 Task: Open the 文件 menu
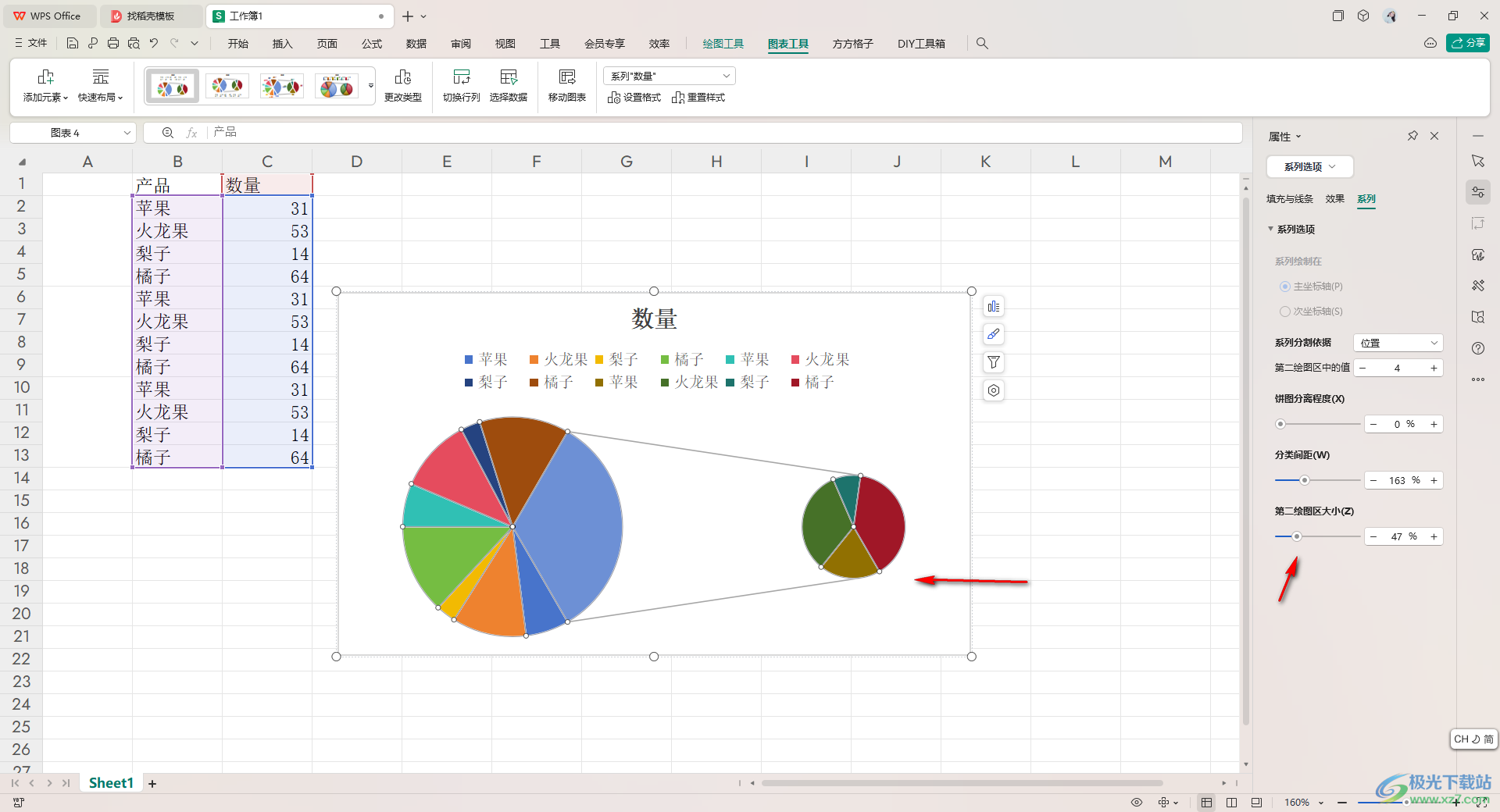(x=30, y=43)
